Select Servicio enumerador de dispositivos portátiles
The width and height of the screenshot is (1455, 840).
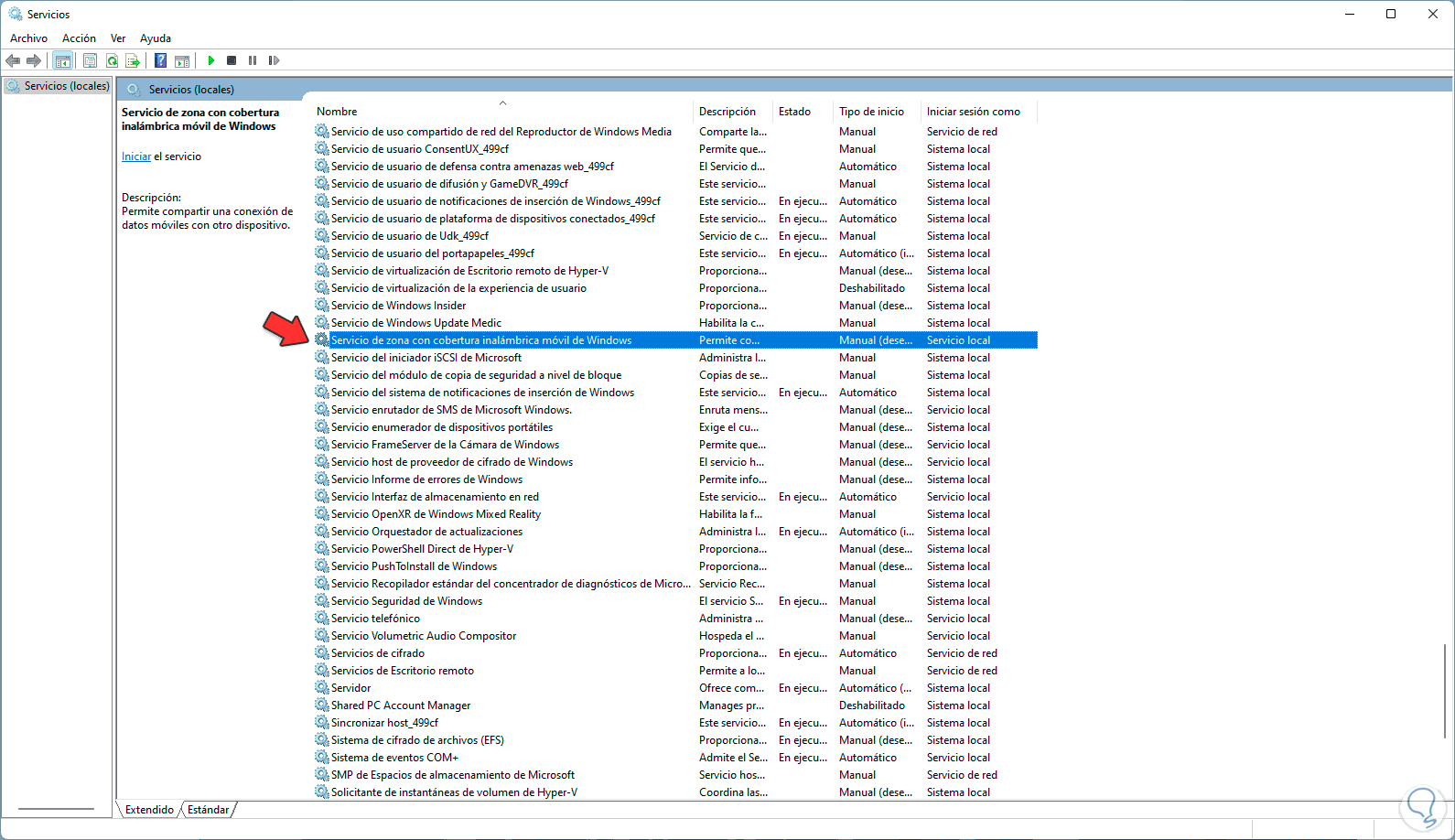tap(675, 427)
